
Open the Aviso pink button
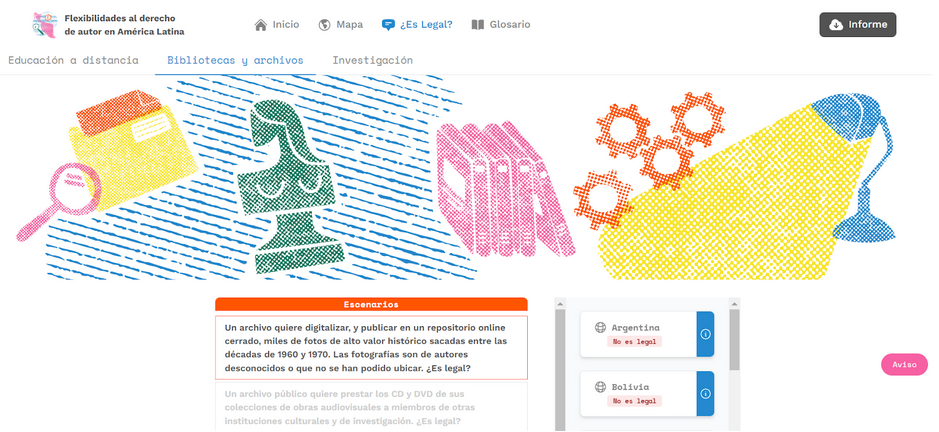[x=904, y=364]
